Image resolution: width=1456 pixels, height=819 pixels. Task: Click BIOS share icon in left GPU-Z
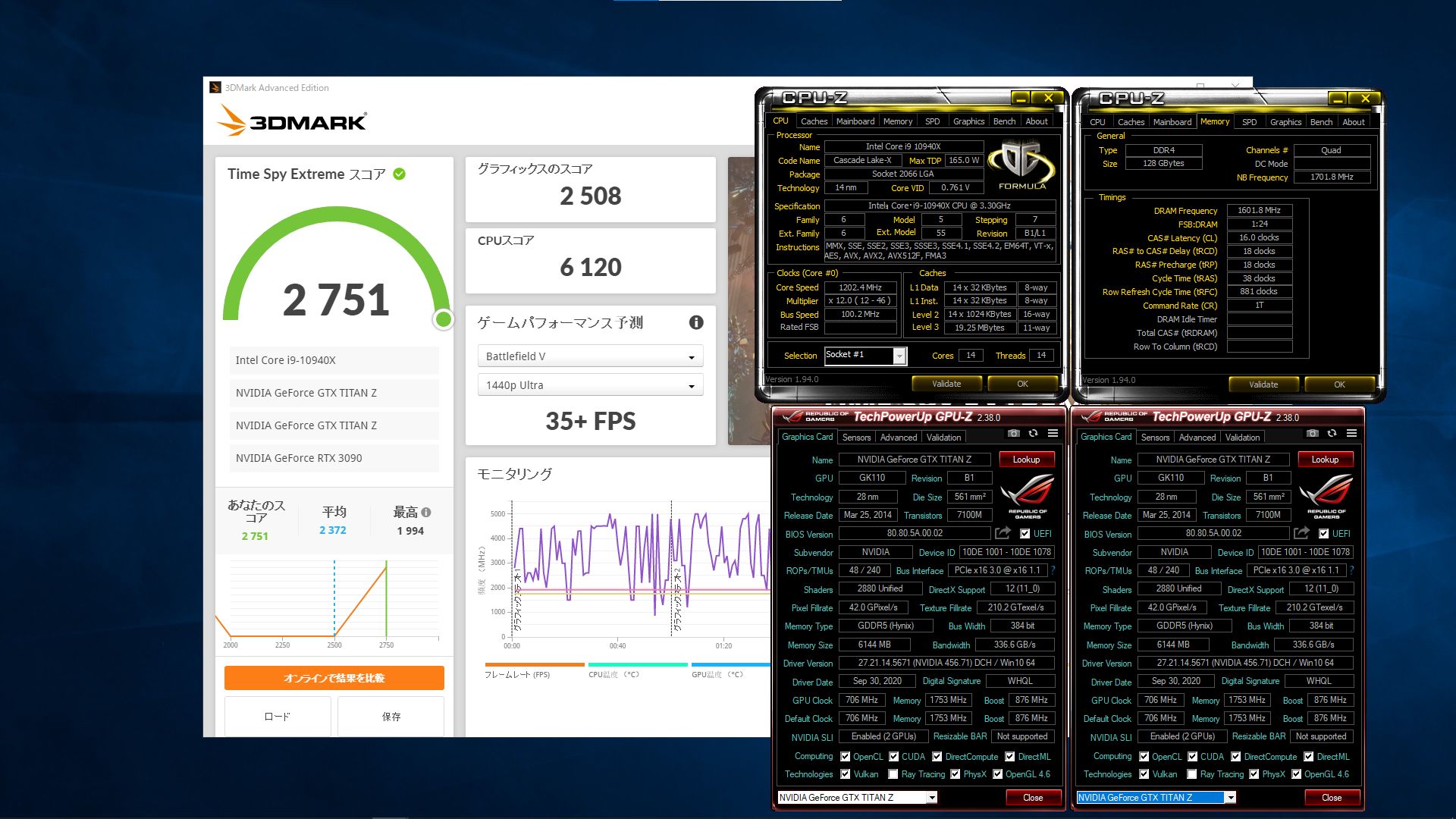pos(1003,533)
